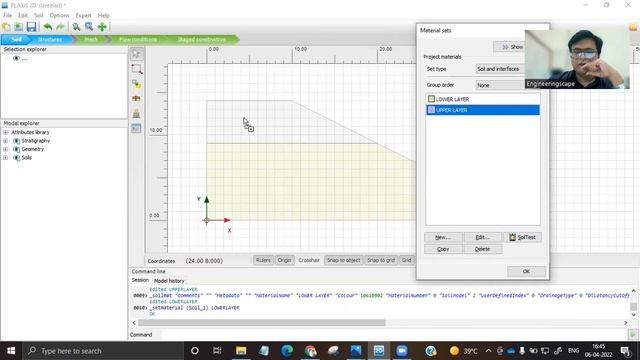Save the project with the disk icon
Screen dimensions: 640x360
[x=31, y=27]
